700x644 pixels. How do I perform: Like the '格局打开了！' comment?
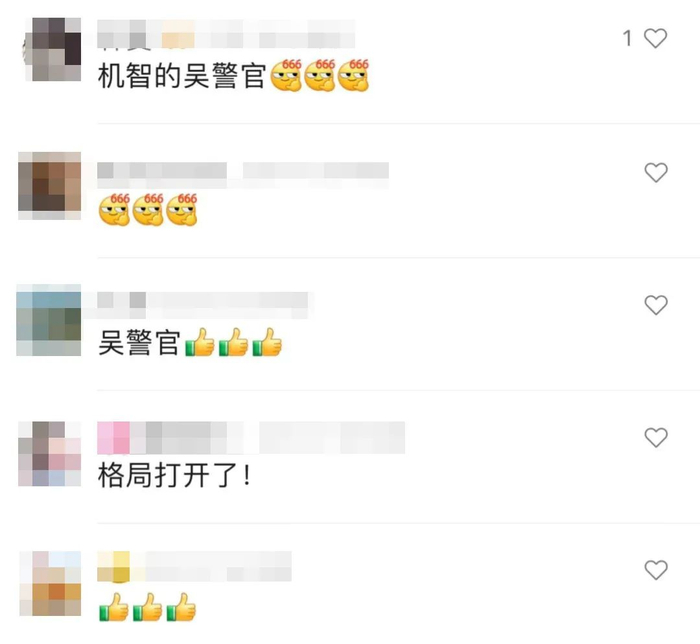pyautogui.click(x=656, y=437)
